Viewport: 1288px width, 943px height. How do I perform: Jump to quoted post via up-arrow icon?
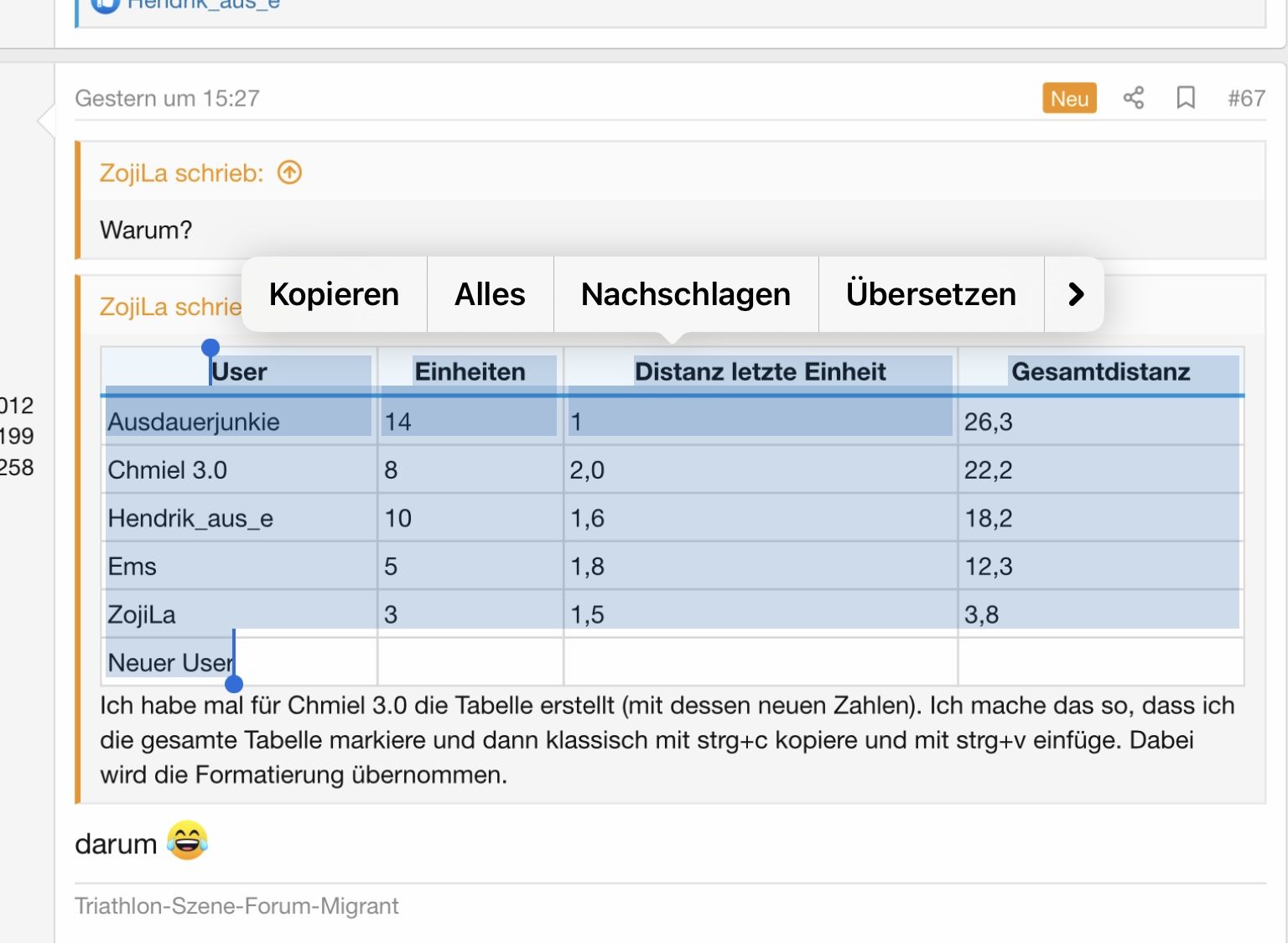click(289, 173)
